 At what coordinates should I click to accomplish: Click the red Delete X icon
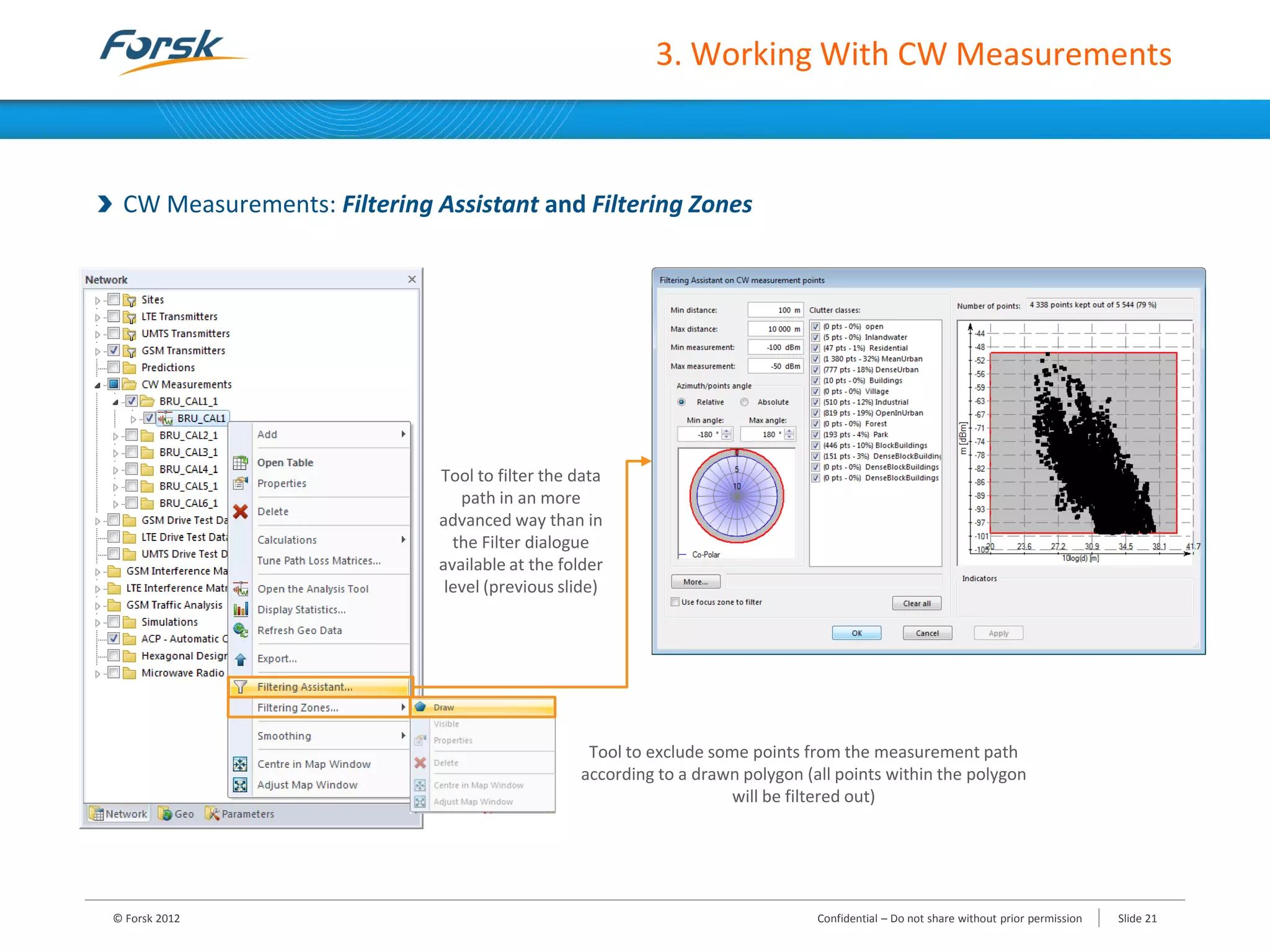[240, 511]
